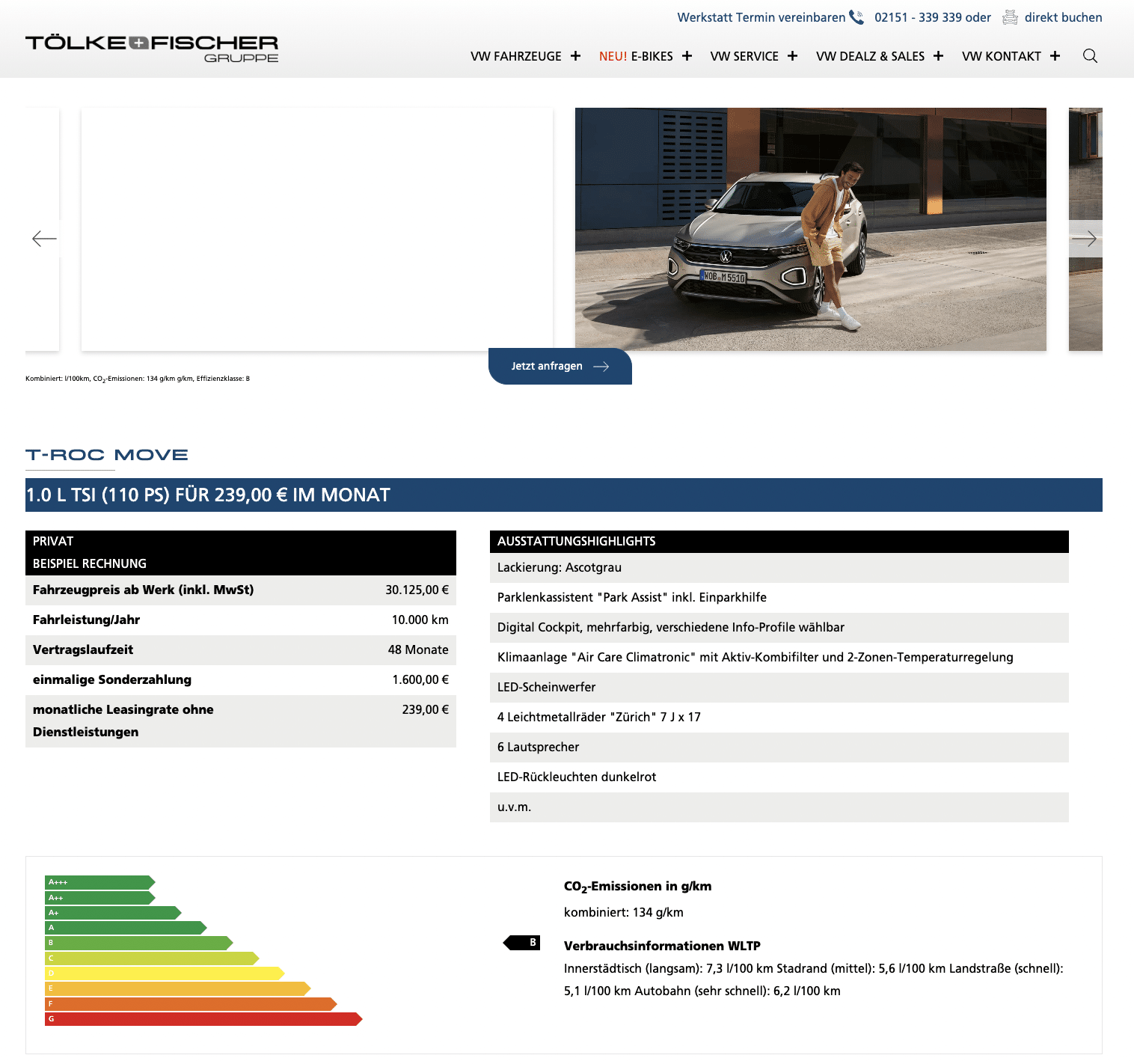
Task: Click the u.v.m. row
Action: click(779, 807)
